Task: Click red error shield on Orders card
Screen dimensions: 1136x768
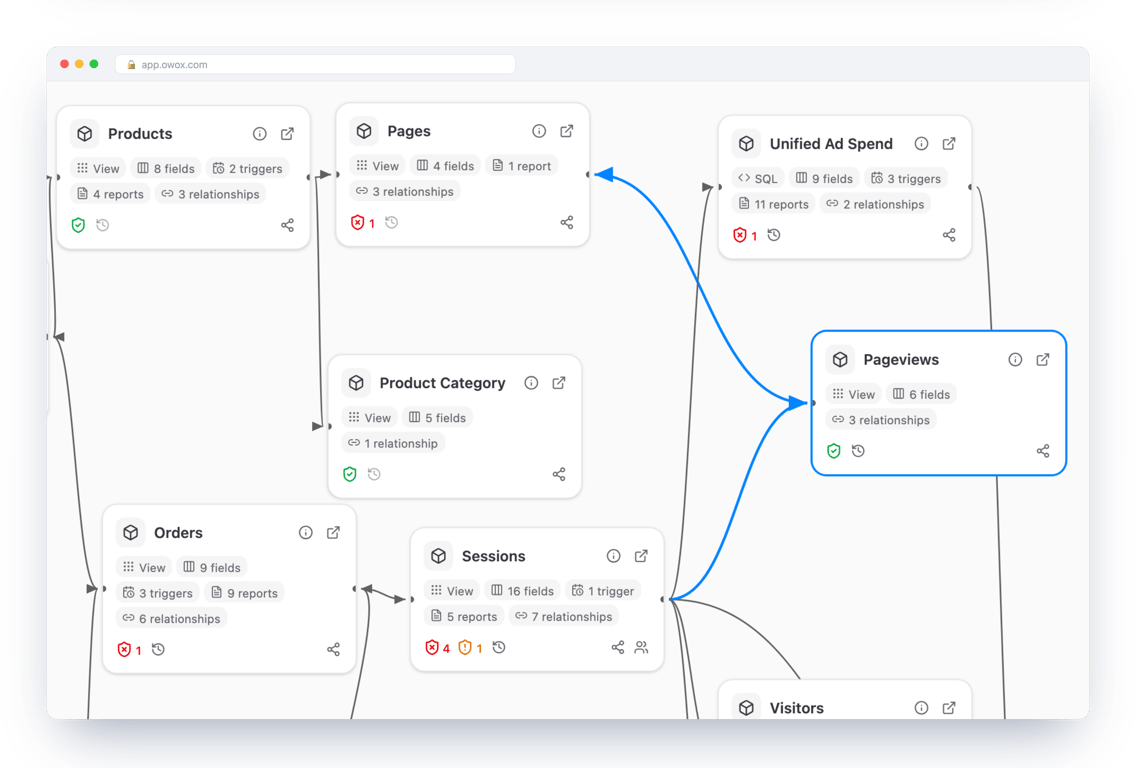Action: [124, 649]
